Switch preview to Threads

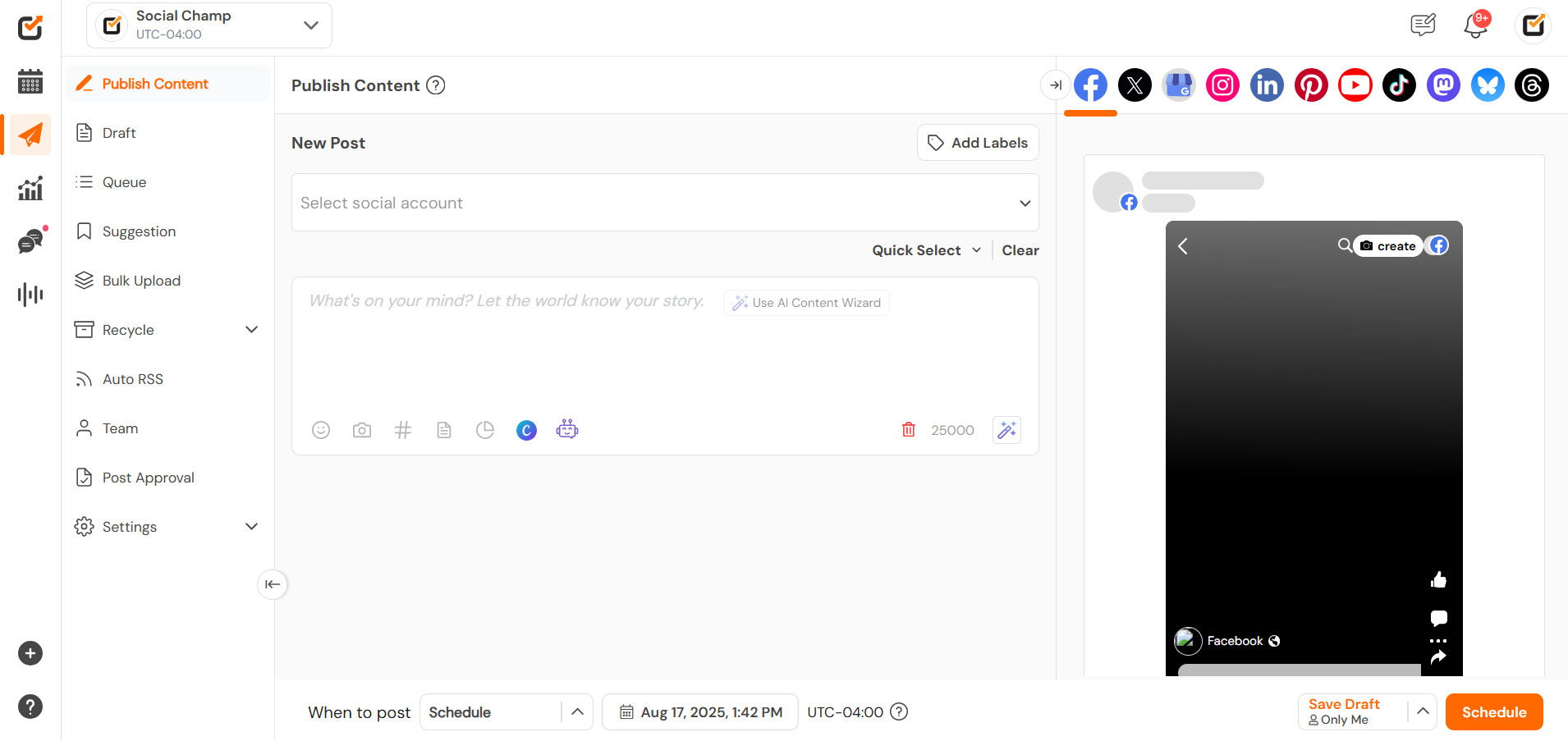(x=1532, y=85)
